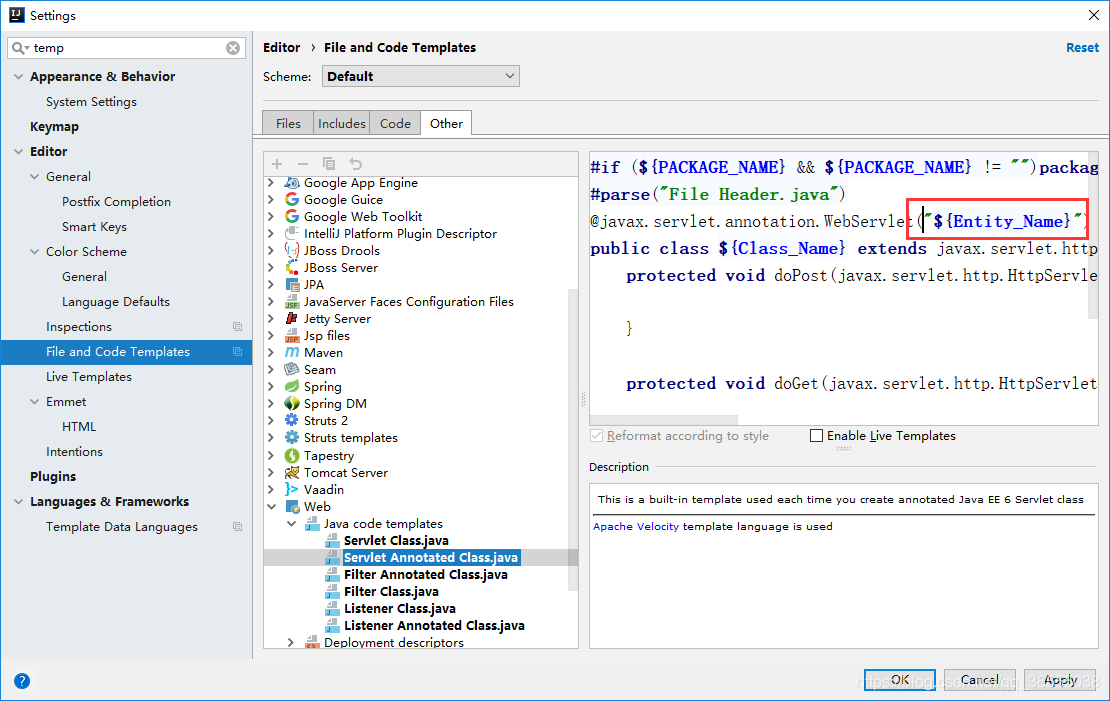Toggle Reformat according to style checkbox
The image size is (1110, 701).
[596, 435]
